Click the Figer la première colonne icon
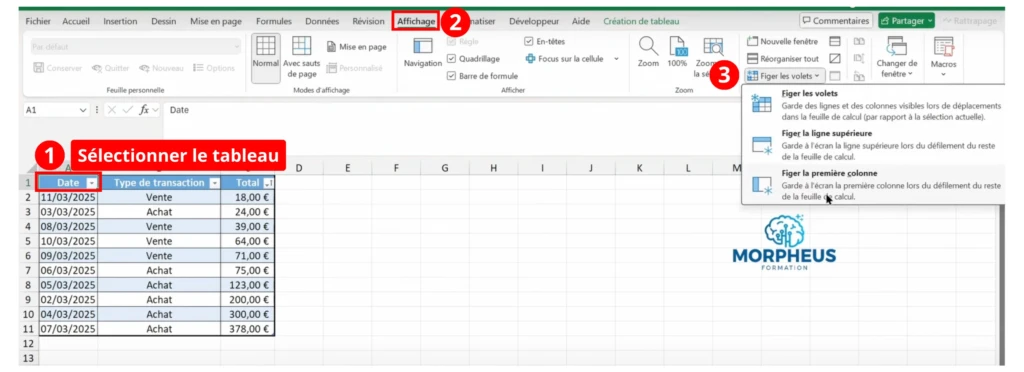1024x372 pixels. coord(762,185)
